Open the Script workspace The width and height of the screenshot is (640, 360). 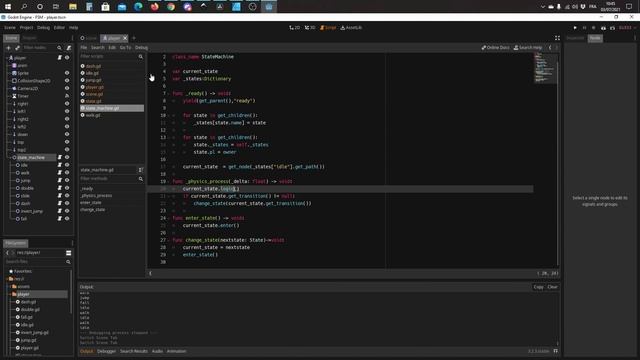[328, 28]
